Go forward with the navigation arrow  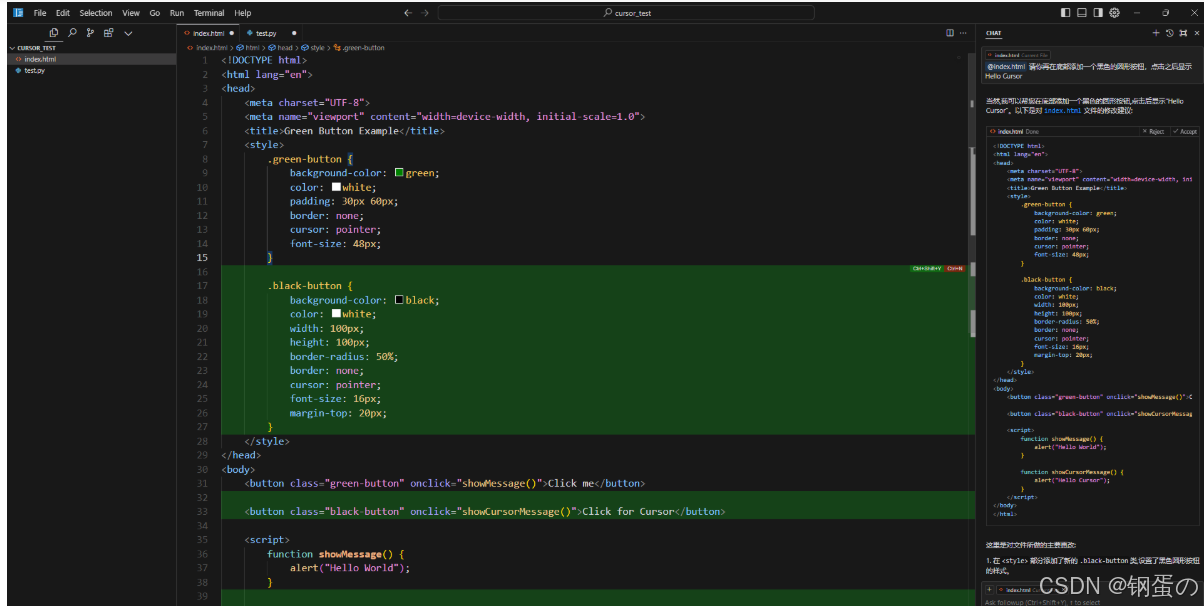[426, 13]
